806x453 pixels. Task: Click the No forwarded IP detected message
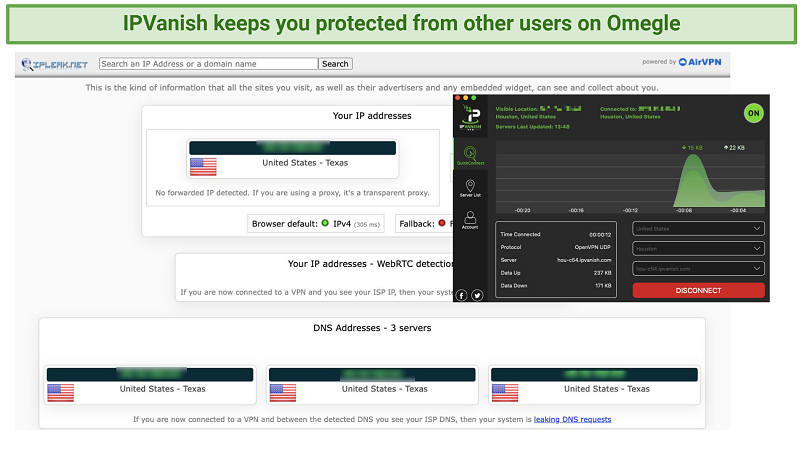pos(292,193)
